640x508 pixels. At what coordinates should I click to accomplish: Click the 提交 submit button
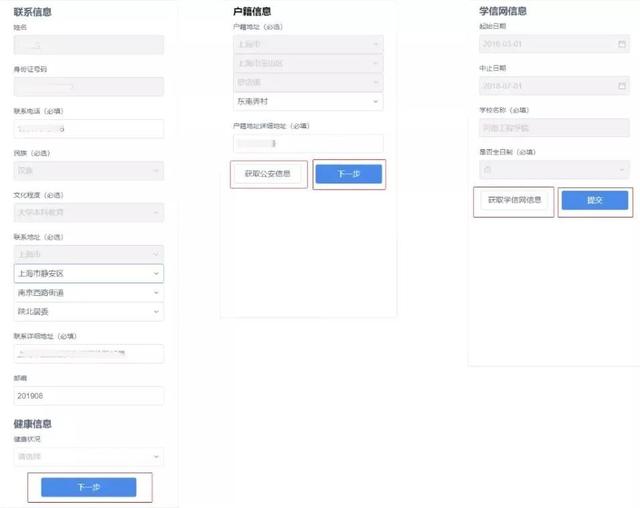pyautogui.click(x=595, y=200)
